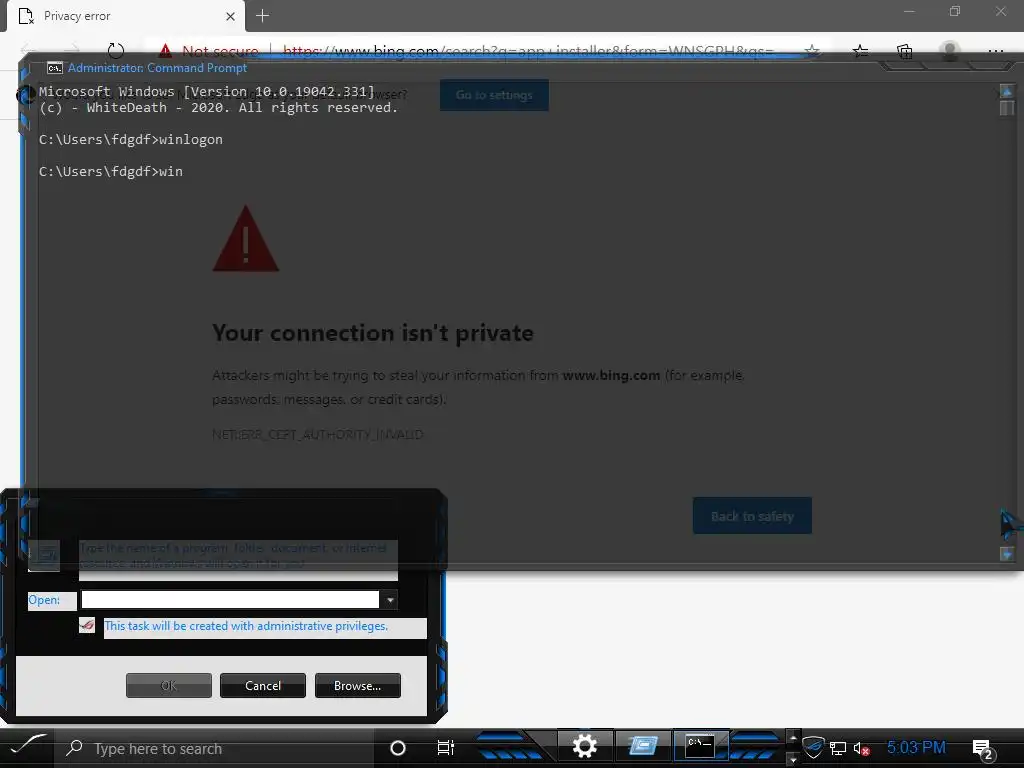Open the Action Center notifications icon
This screenshot has width=1024, height=768.
(x=983, y=748)
